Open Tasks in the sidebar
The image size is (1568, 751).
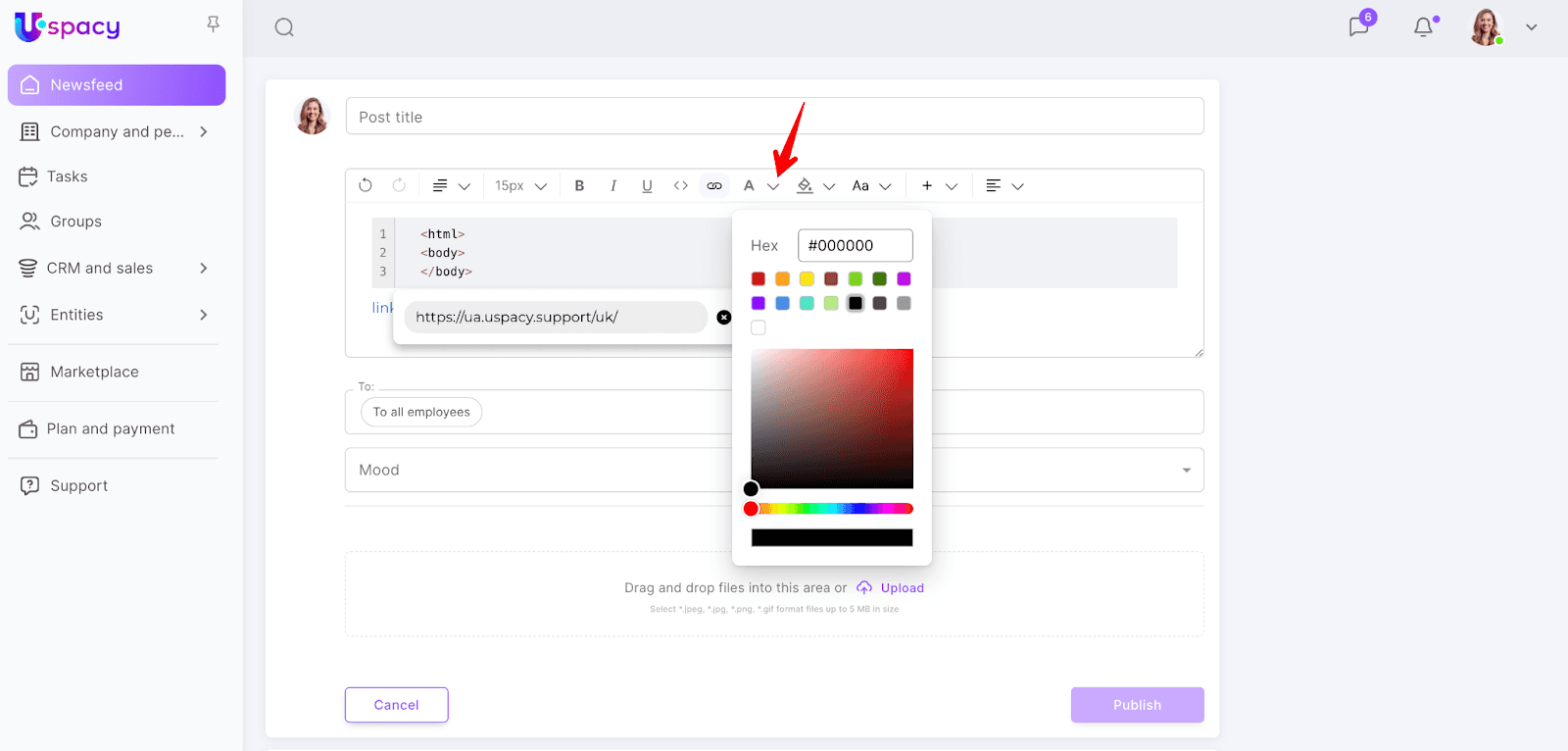click(x=68, y=176)
